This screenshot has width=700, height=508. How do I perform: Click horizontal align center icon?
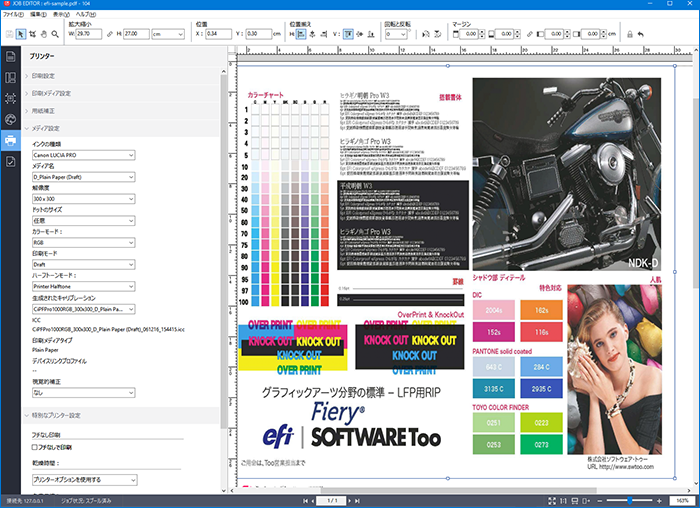coord(312,34)
